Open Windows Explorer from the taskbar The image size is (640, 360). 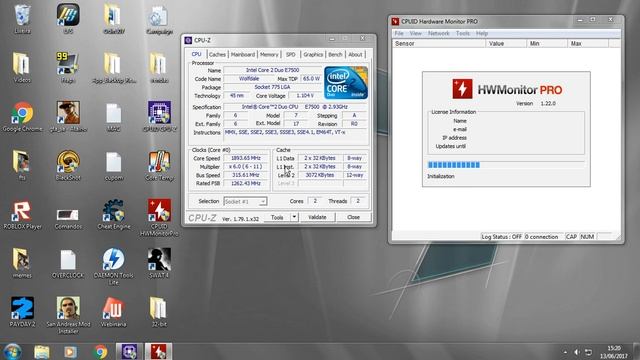pyautogui.click(x=42, y=351)
